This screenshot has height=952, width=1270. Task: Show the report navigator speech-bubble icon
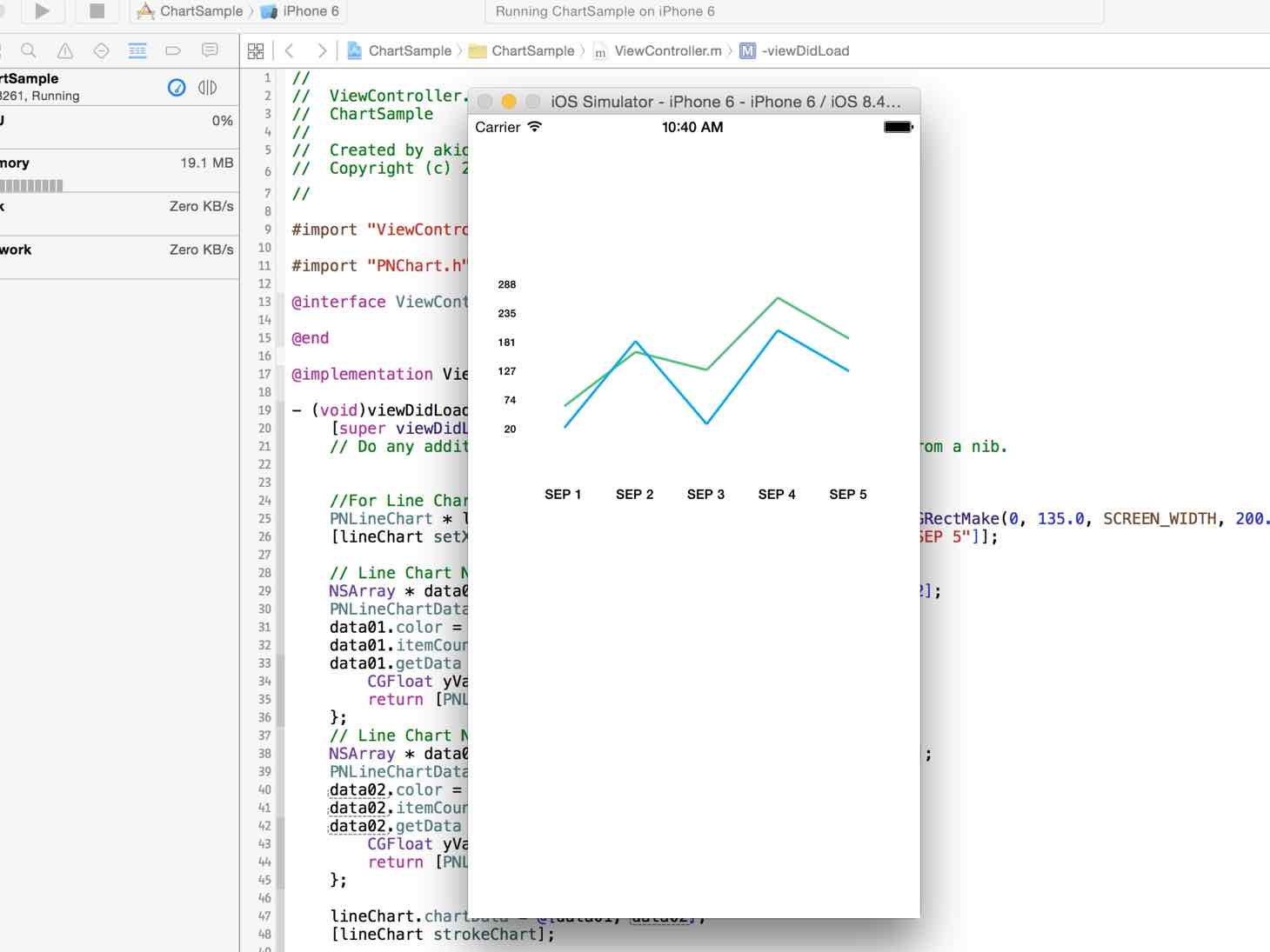click(x=210, y=50)
